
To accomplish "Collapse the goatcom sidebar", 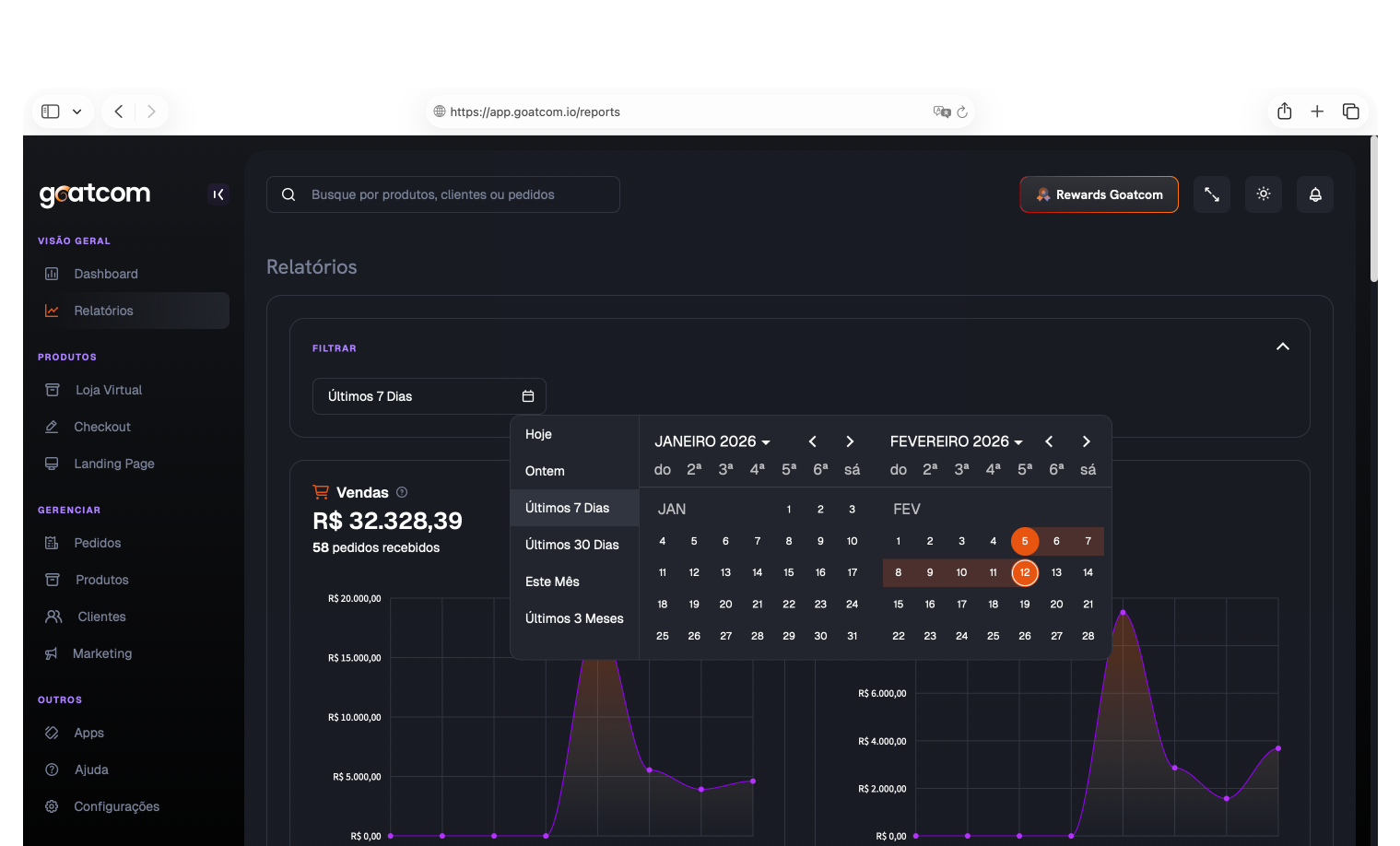I will (218, 194).
